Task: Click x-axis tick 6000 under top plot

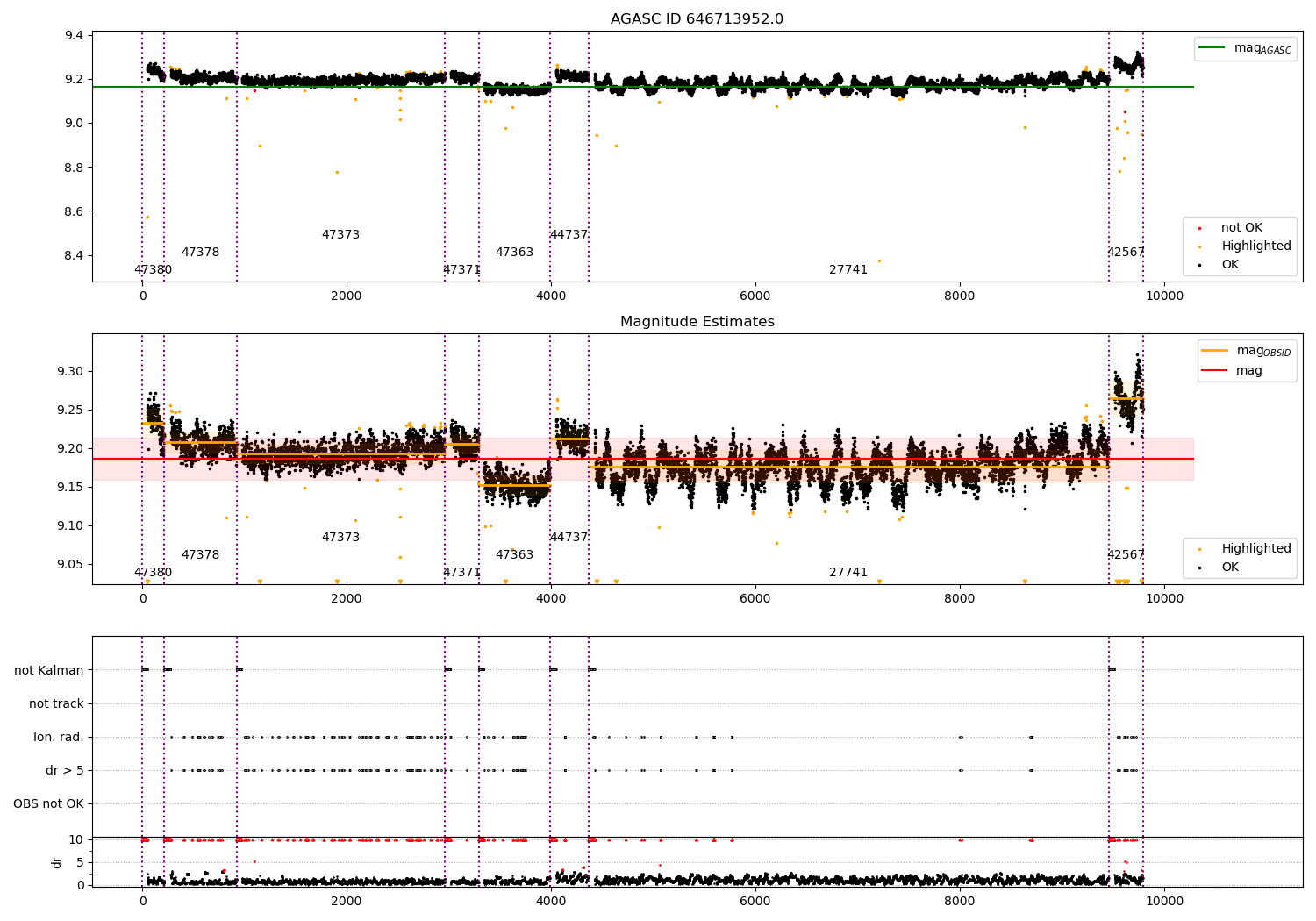Action: click(x=755, y=296)
